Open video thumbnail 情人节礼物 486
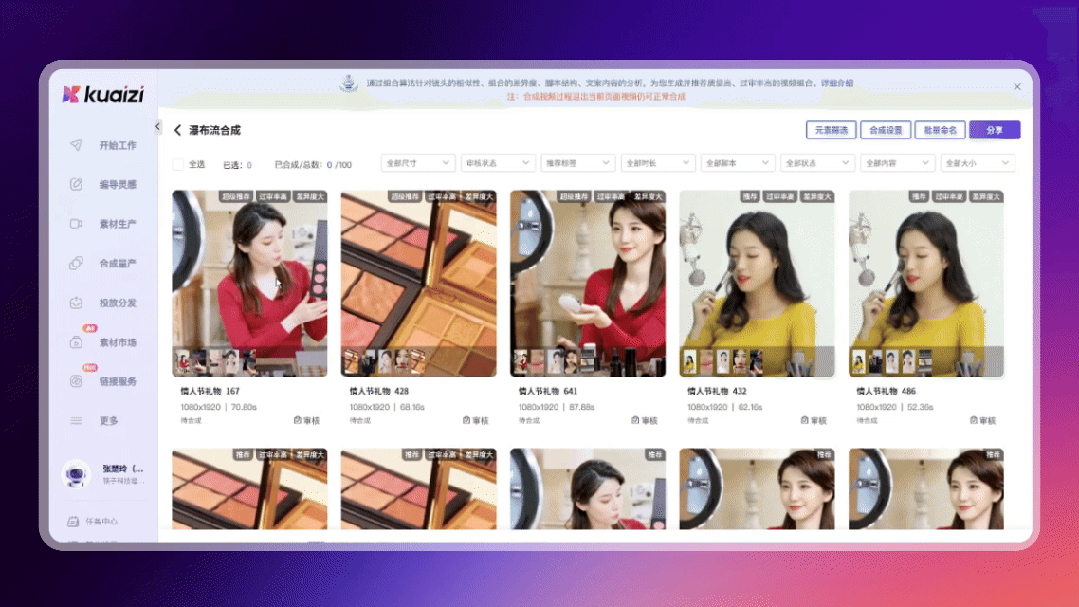The image size is (1079, 607). (x=926, y=284)
